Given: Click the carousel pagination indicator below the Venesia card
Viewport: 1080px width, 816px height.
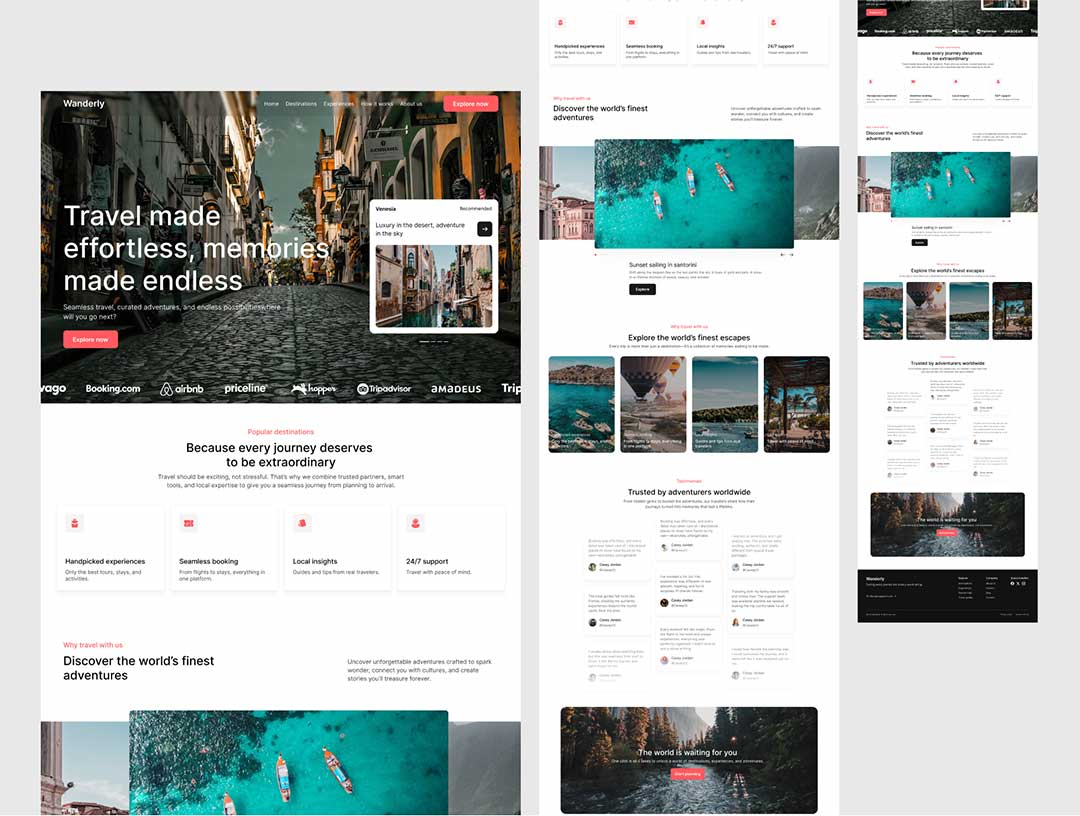Looking at the screenshot, I should point(433,342).
